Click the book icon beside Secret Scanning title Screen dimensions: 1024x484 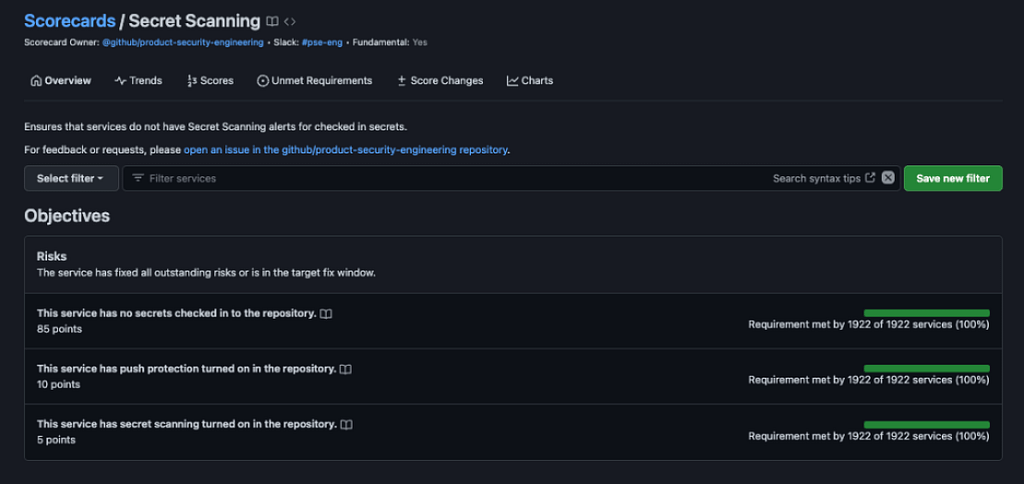tap(272, 21)
